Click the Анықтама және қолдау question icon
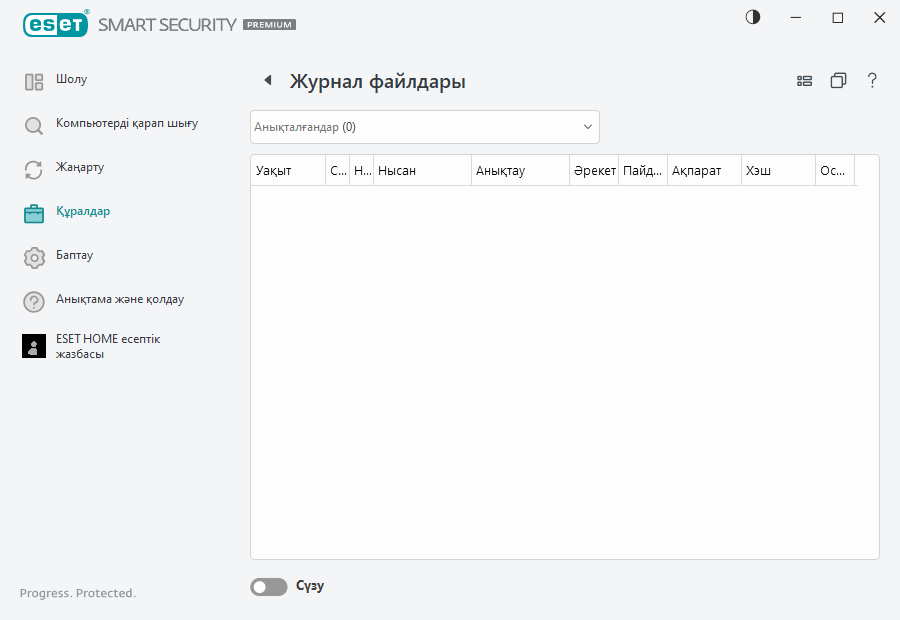 (33, 300)
